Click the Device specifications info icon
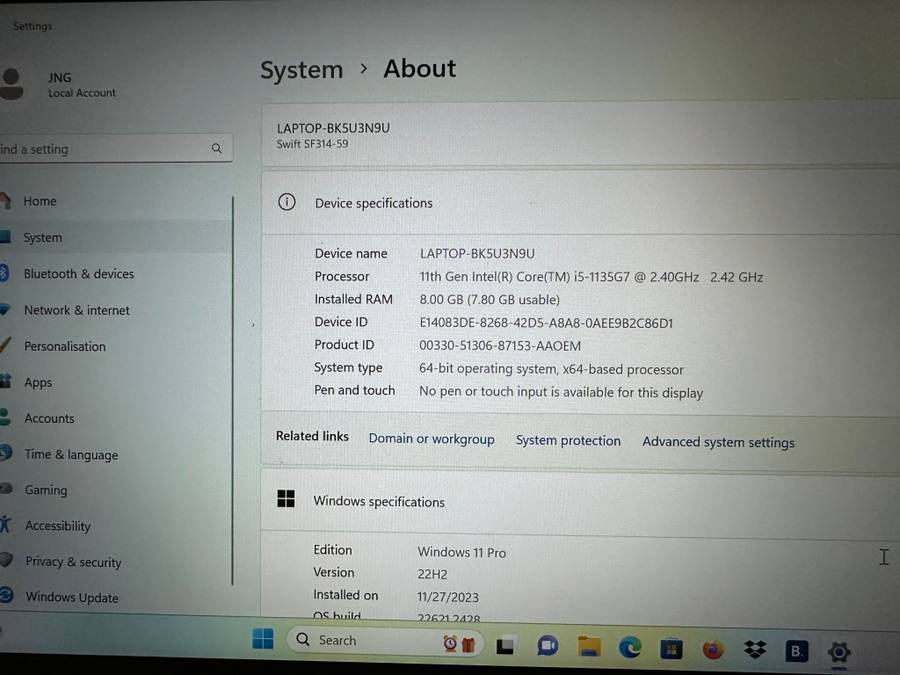The width and height of the screenshot is (900, 675). 287,202
